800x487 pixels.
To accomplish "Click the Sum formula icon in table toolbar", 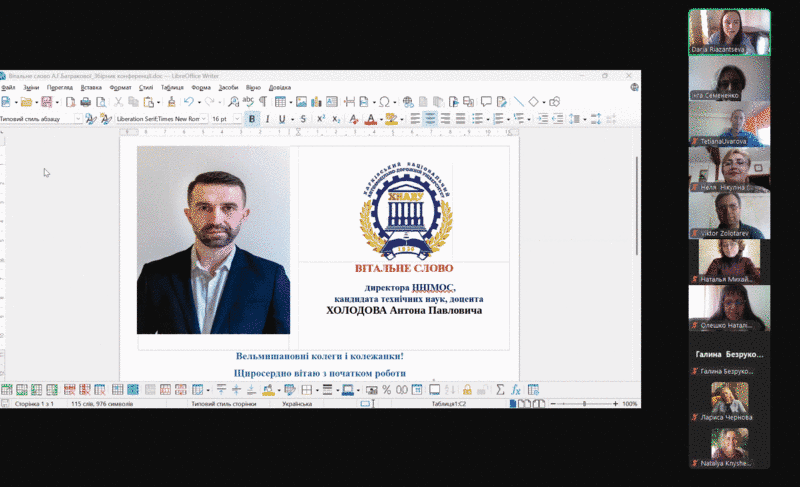I will pos(499,390).
